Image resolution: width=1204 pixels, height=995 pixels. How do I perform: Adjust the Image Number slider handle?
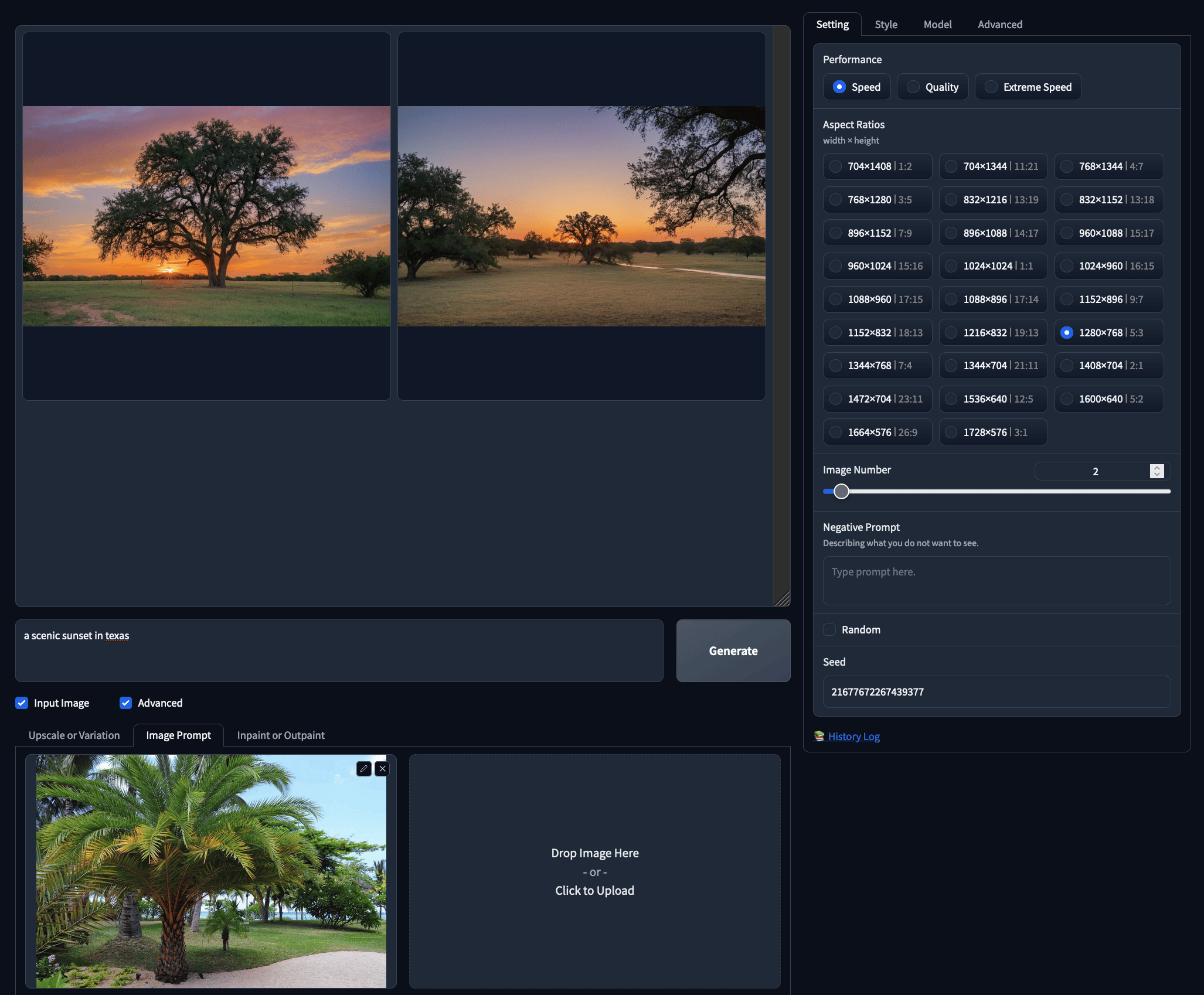(x=841, y=491)
